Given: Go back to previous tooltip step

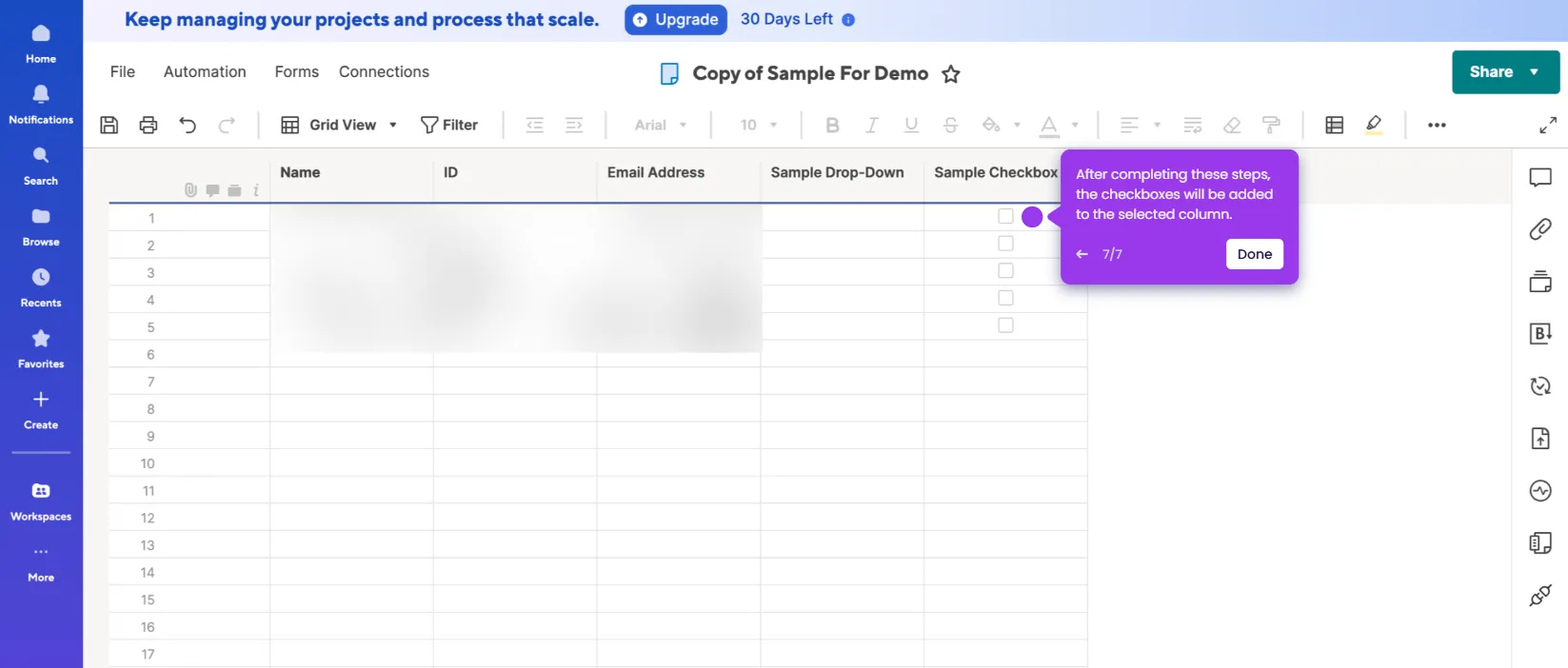Looking at the screenshot, I should [x=1082, y=254].
